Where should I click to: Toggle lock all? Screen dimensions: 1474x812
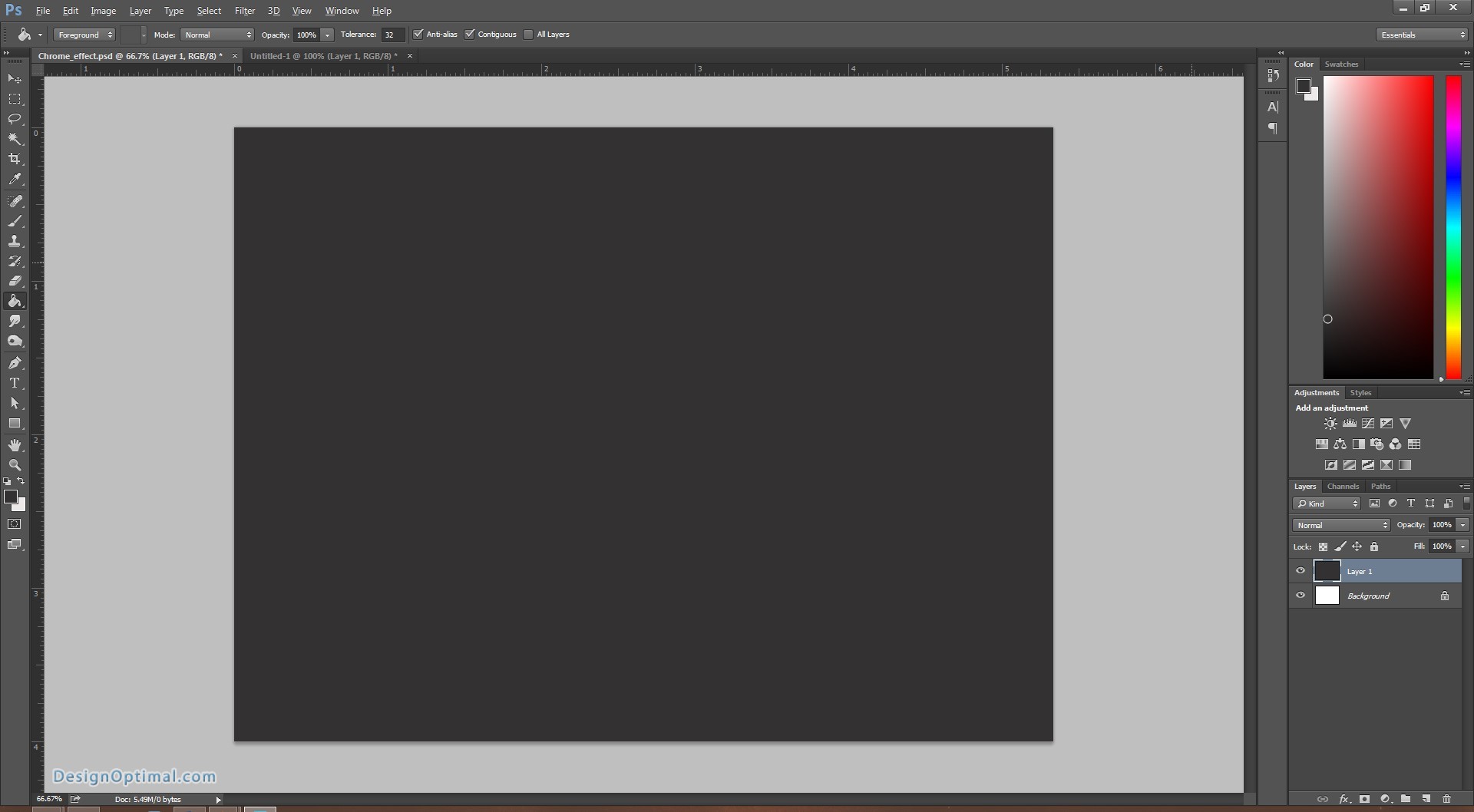pyautogui.click(x=1374, y=547)
